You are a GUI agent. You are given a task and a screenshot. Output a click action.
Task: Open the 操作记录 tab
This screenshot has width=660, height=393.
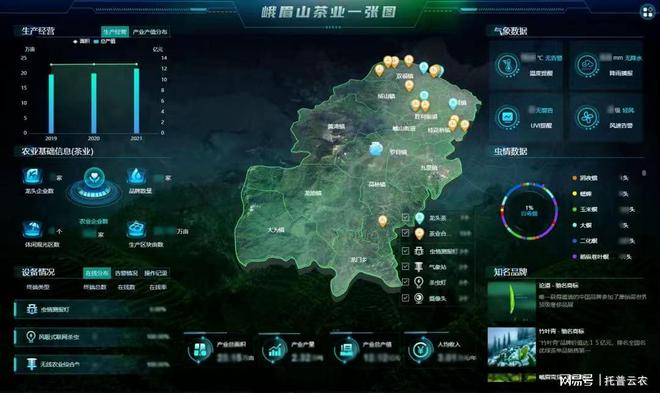(x=156, y=273)
